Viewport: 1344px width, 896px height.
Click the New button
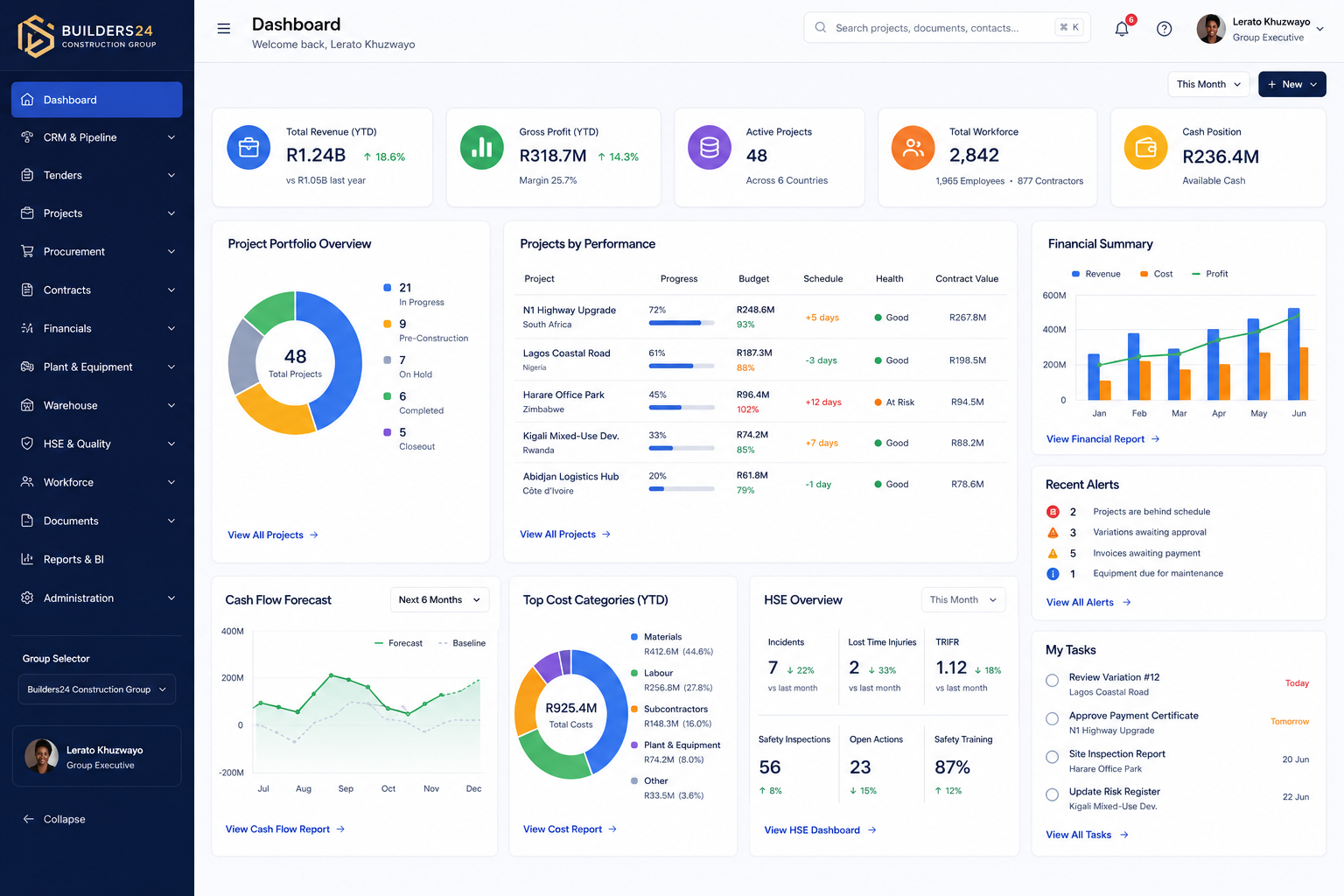pyautogui.click(x=1291, y=84)
